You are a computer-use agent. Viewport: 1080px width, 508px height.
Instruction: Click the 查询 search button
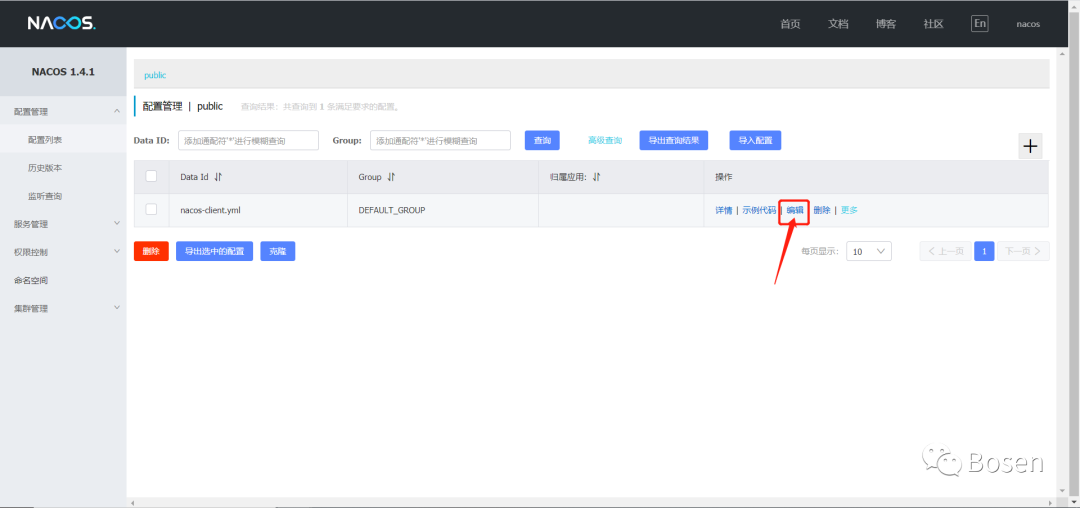pos(542,140)
